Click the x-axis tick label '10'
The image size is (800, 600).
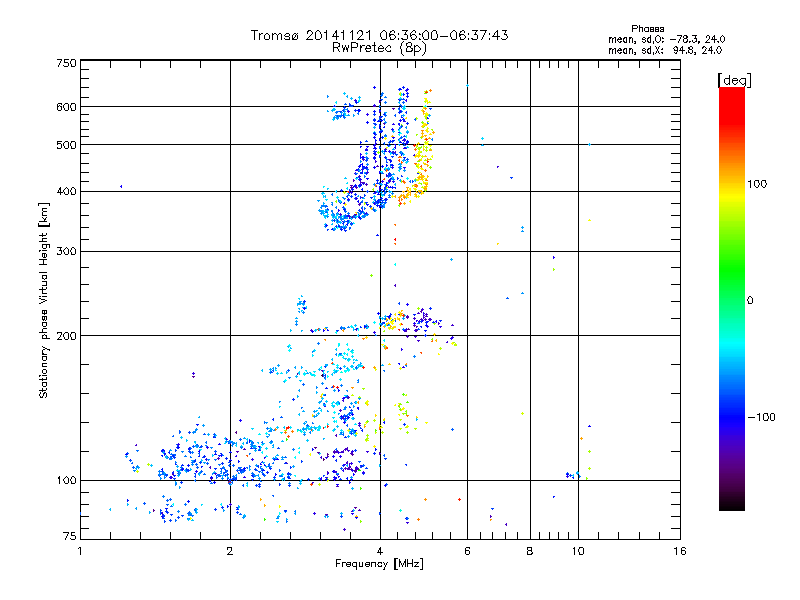tap(578, 551)
